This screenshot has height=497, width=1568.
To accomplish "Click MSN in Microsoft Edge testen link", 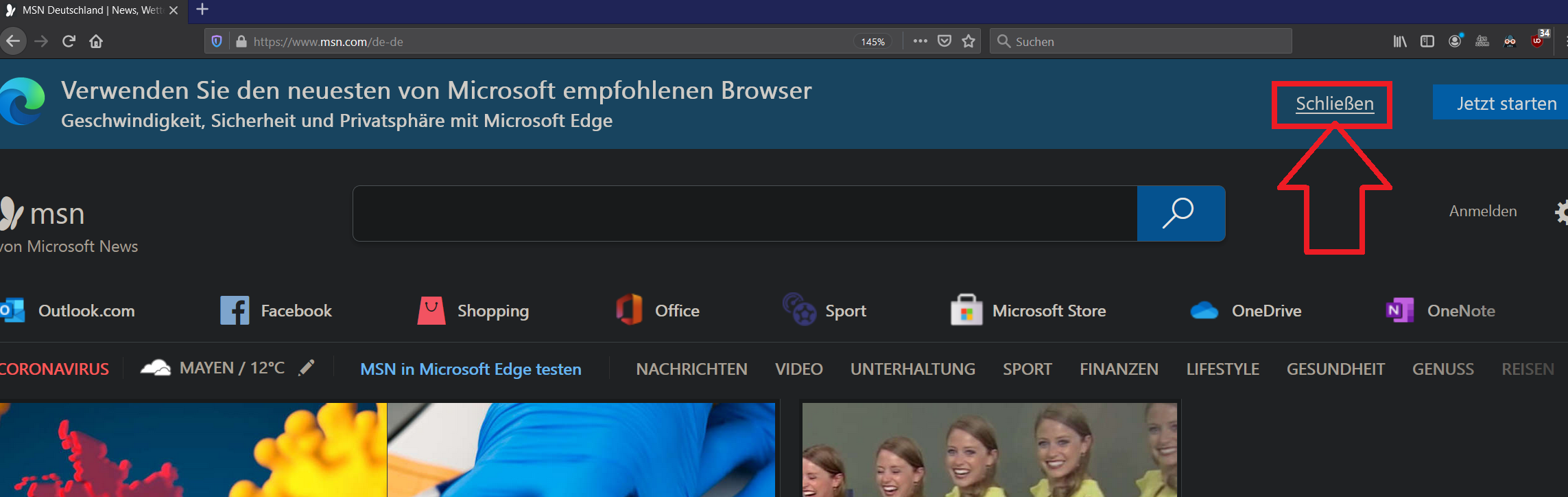I will point(471,369).
